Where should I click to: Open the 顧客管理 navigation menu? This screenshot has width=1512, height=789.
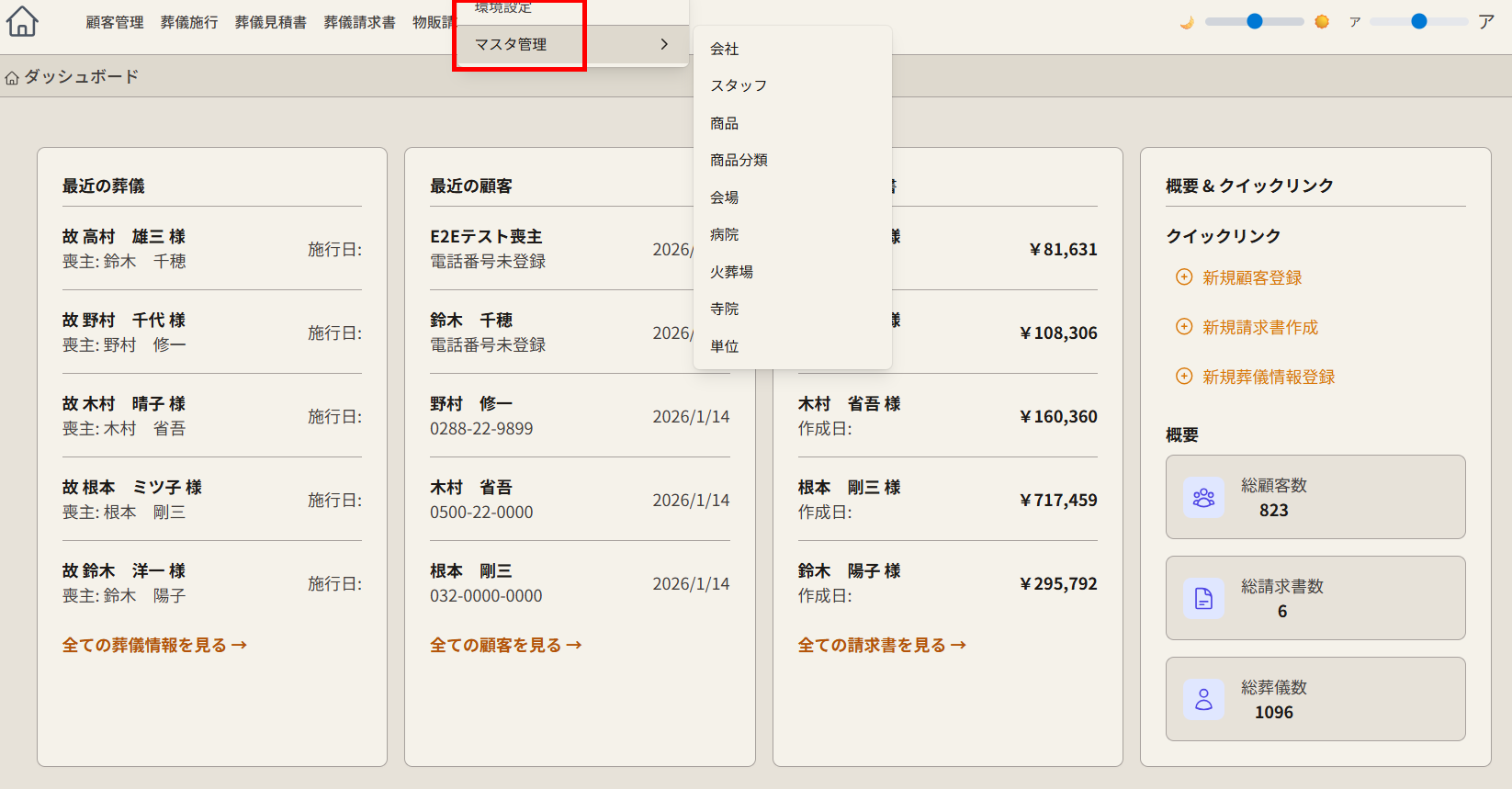click(115, 22)
